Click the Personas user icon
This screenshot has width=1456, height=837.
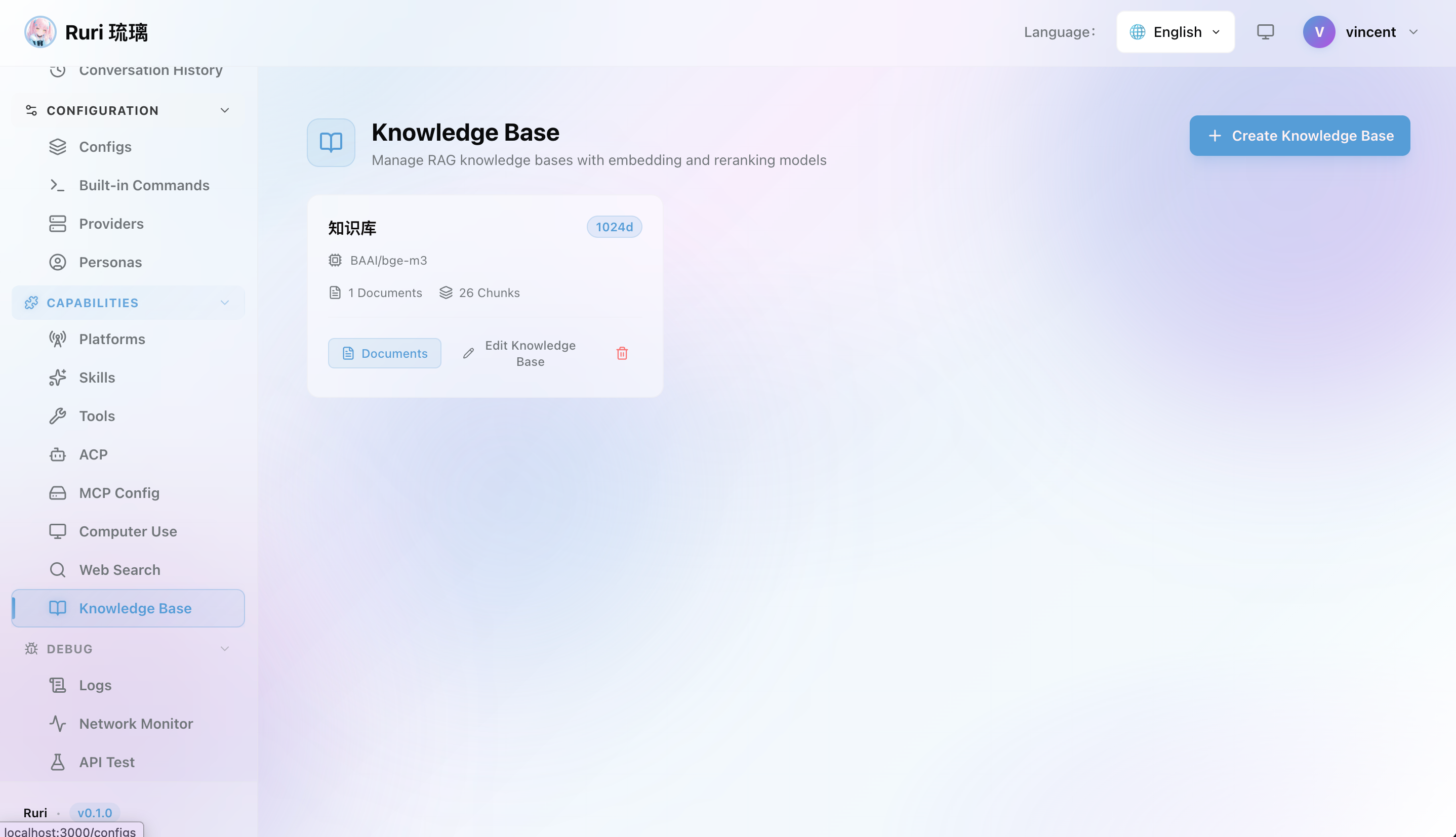pos(58,262)
